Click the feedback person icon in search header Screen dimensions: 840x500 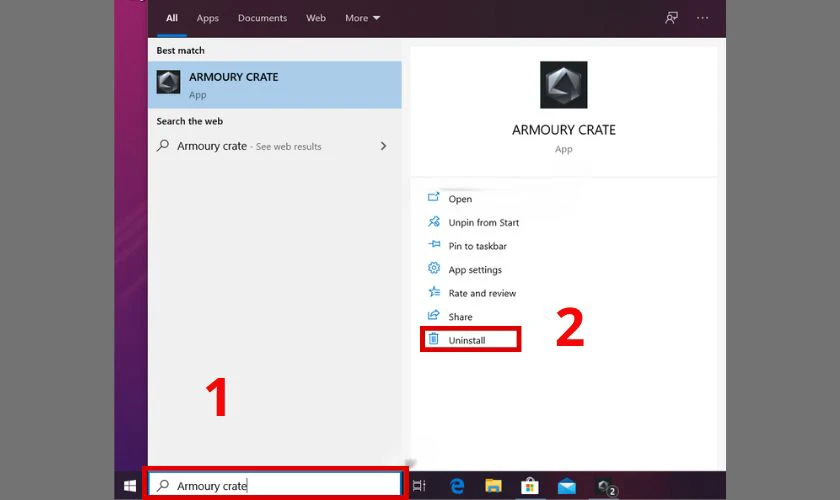(x=671, y=18)
